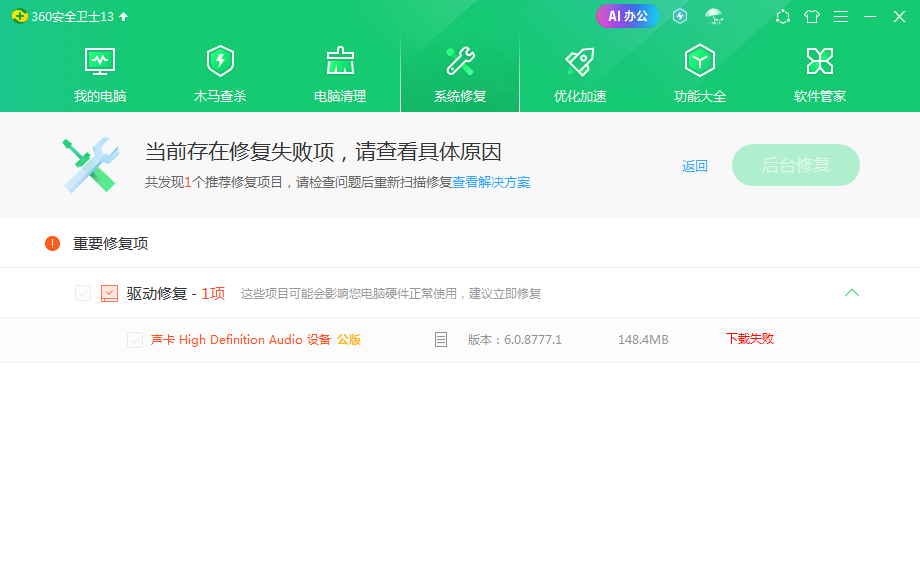Click the lightning hexagon icon beside AI 办公

(x=679, y=16)
